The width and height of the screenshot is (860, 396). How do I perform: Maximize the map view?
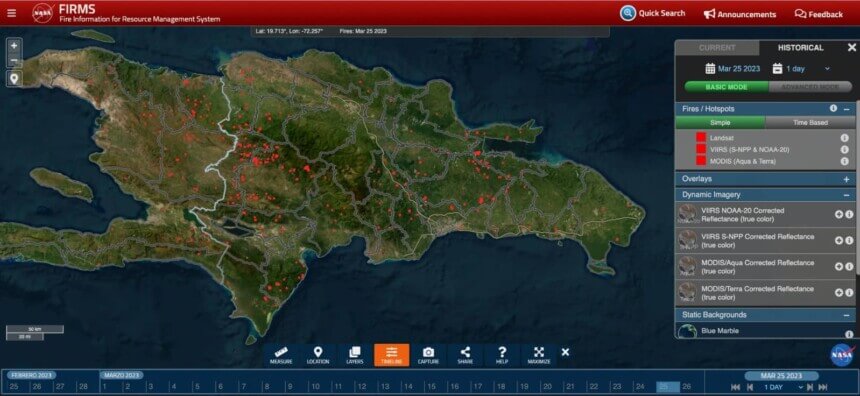539,355
